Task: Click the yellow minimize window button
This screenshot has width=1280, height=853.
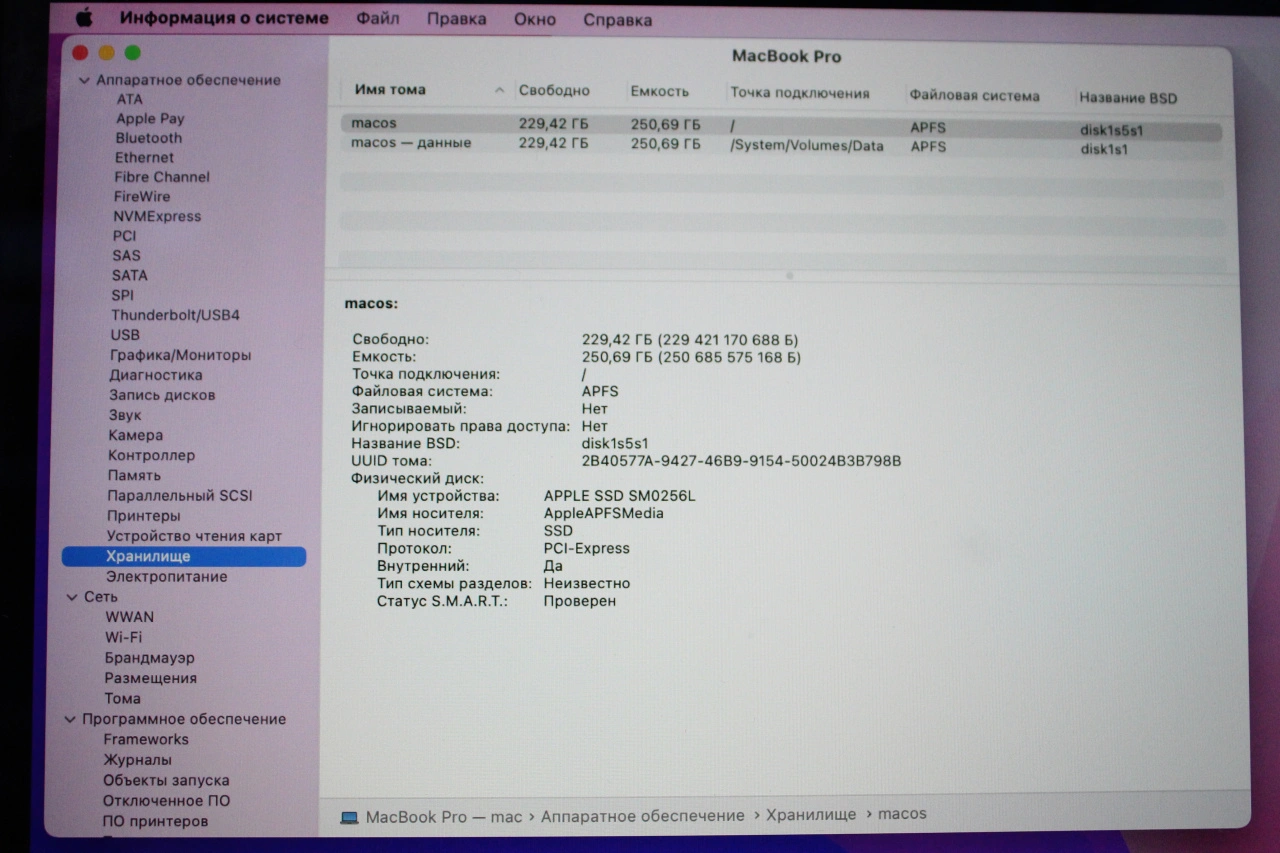Action: [106, 53]
